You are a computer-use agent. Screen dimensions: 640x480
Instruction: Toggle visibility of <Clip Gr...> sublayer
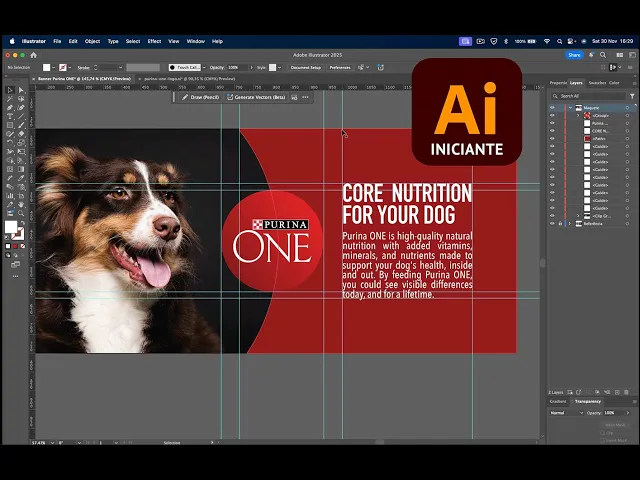pyautogui.click(x=552, y=216)
